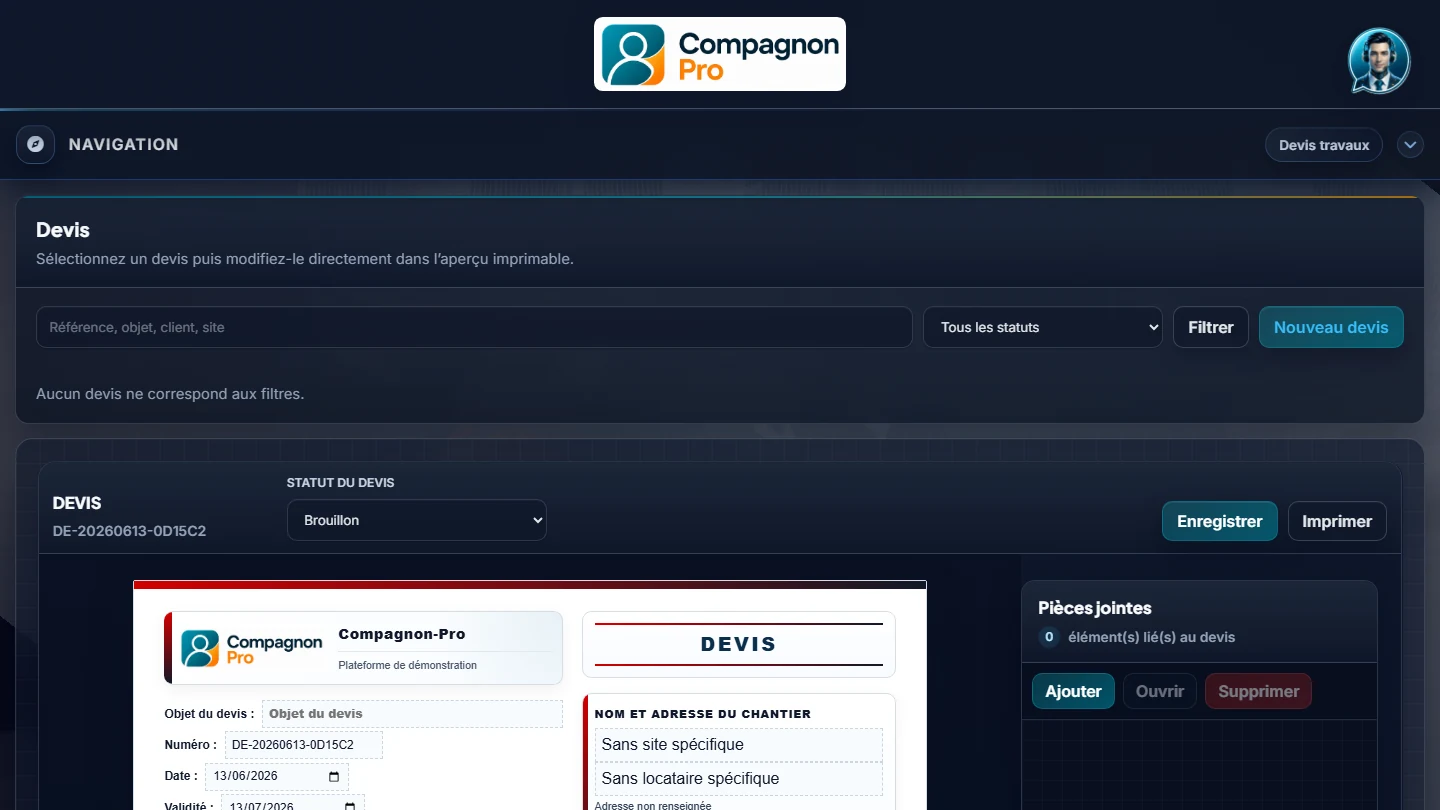Open the Tous les statuts dropdown
This screenshot has width=1440, height=810.
[1043, 327]
